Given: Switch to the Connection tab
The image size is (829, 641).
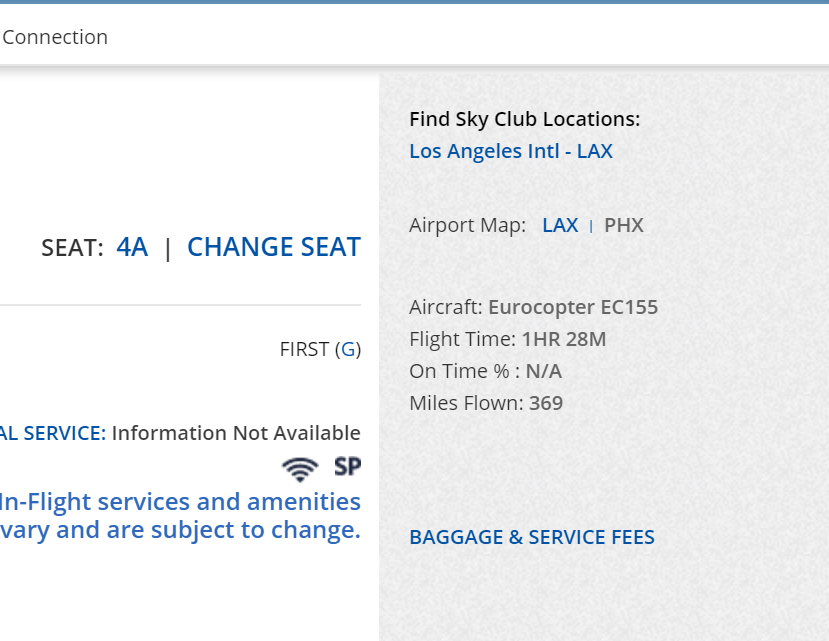Looking at the screenshot, I should 55,37.
